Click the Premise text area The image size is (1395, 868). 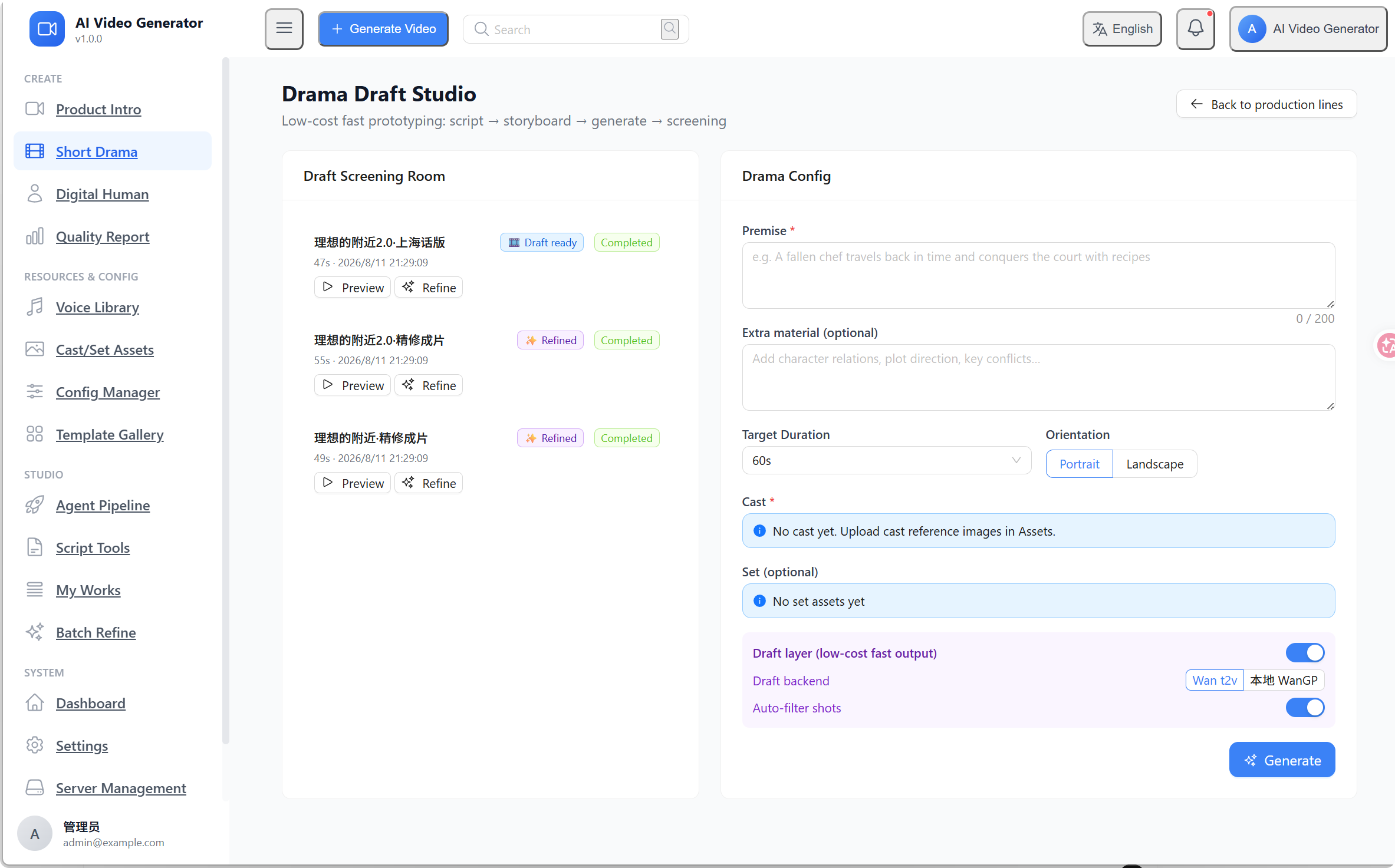pyautogui.click(x=1038, y=275)
